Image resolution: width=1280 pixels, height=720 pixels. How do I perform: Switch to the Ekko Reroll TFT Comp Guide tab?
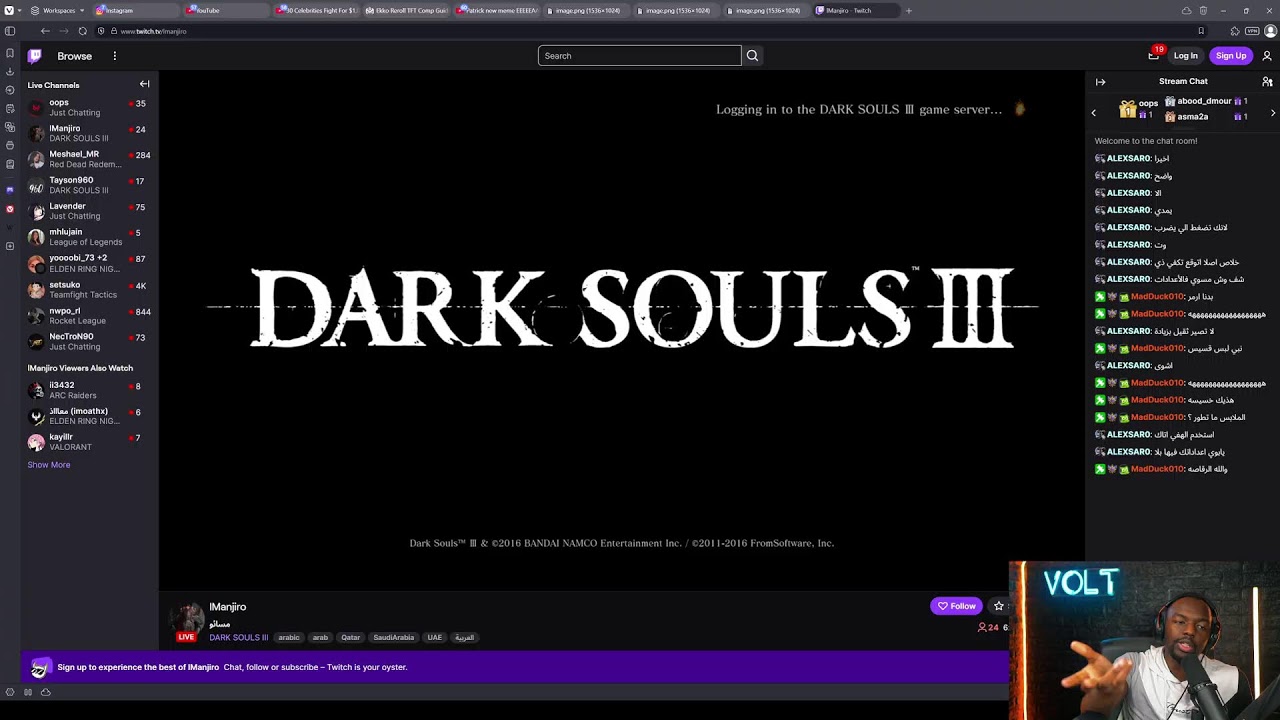pyautogui.click(x=406, y=10)
